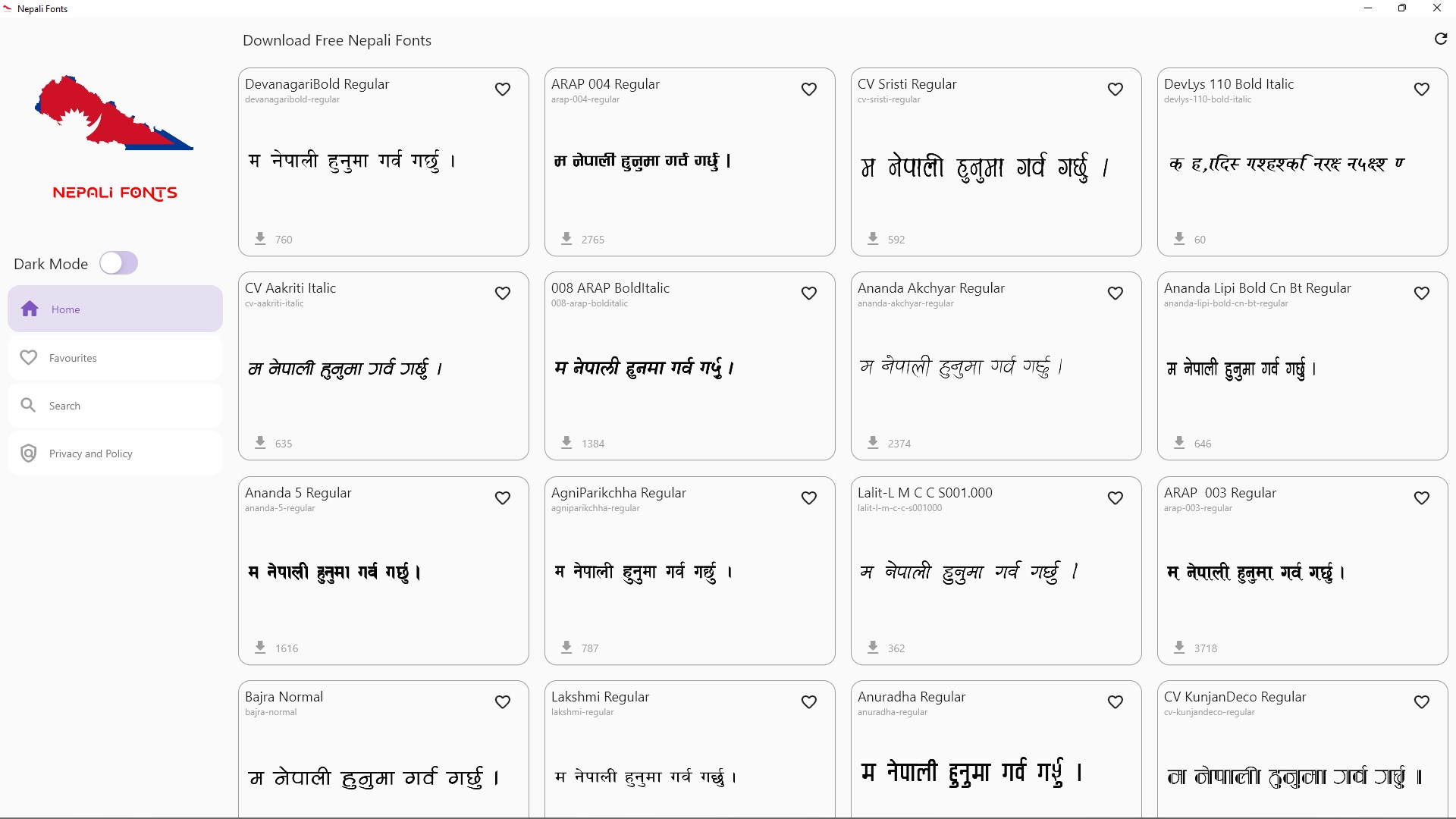Click download icon for CV Aakriti Italic

tap(260, 442)
